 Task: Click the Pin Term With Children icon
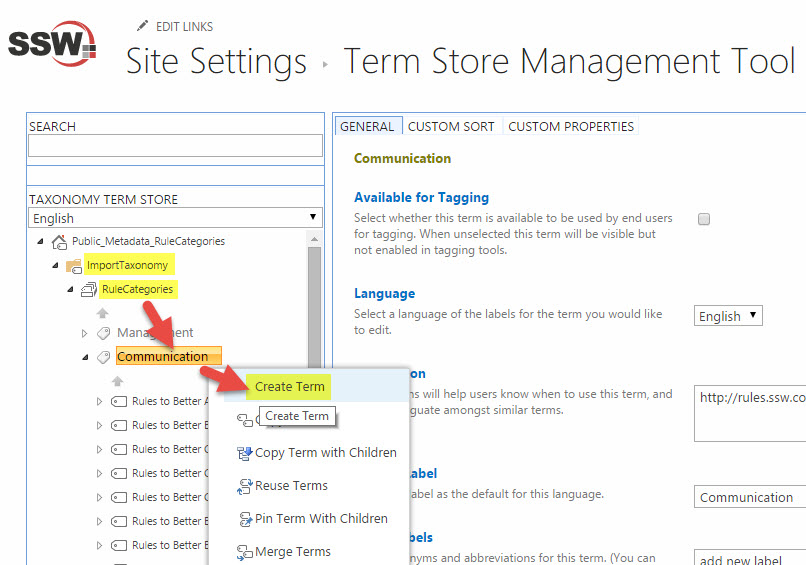click(x=244, y=519)
